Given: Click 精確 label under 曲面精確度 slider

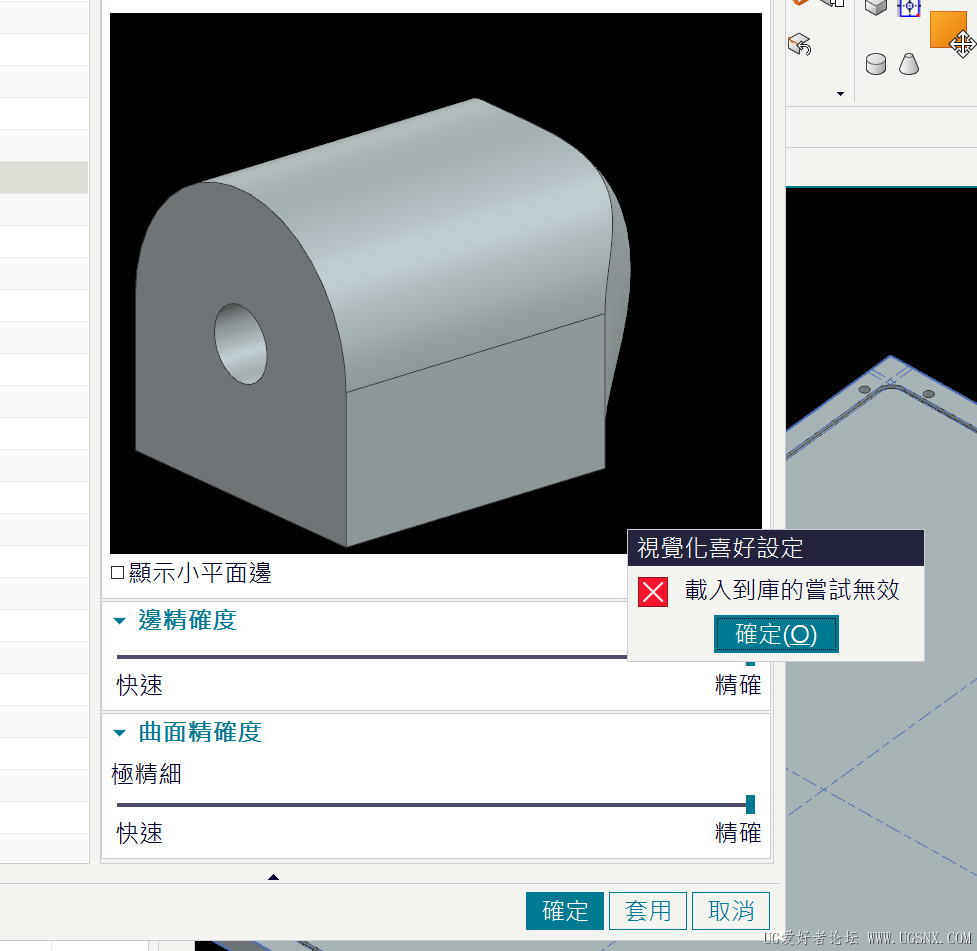Looking at the screenshot, I should pyautogui.click(x=738, y=833).
